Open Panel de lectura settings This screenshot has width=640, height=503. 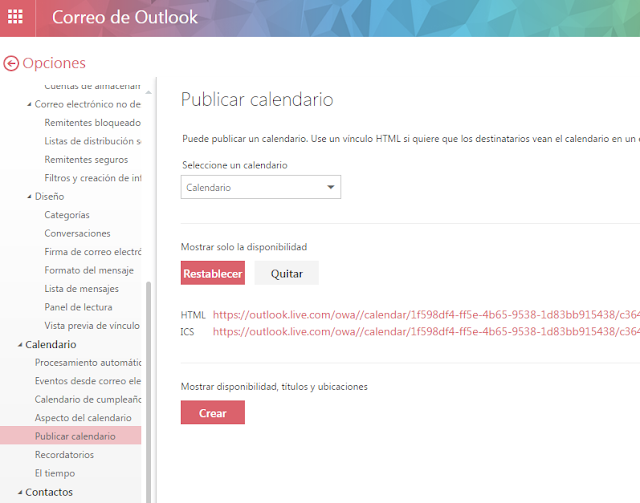[78, 307]
